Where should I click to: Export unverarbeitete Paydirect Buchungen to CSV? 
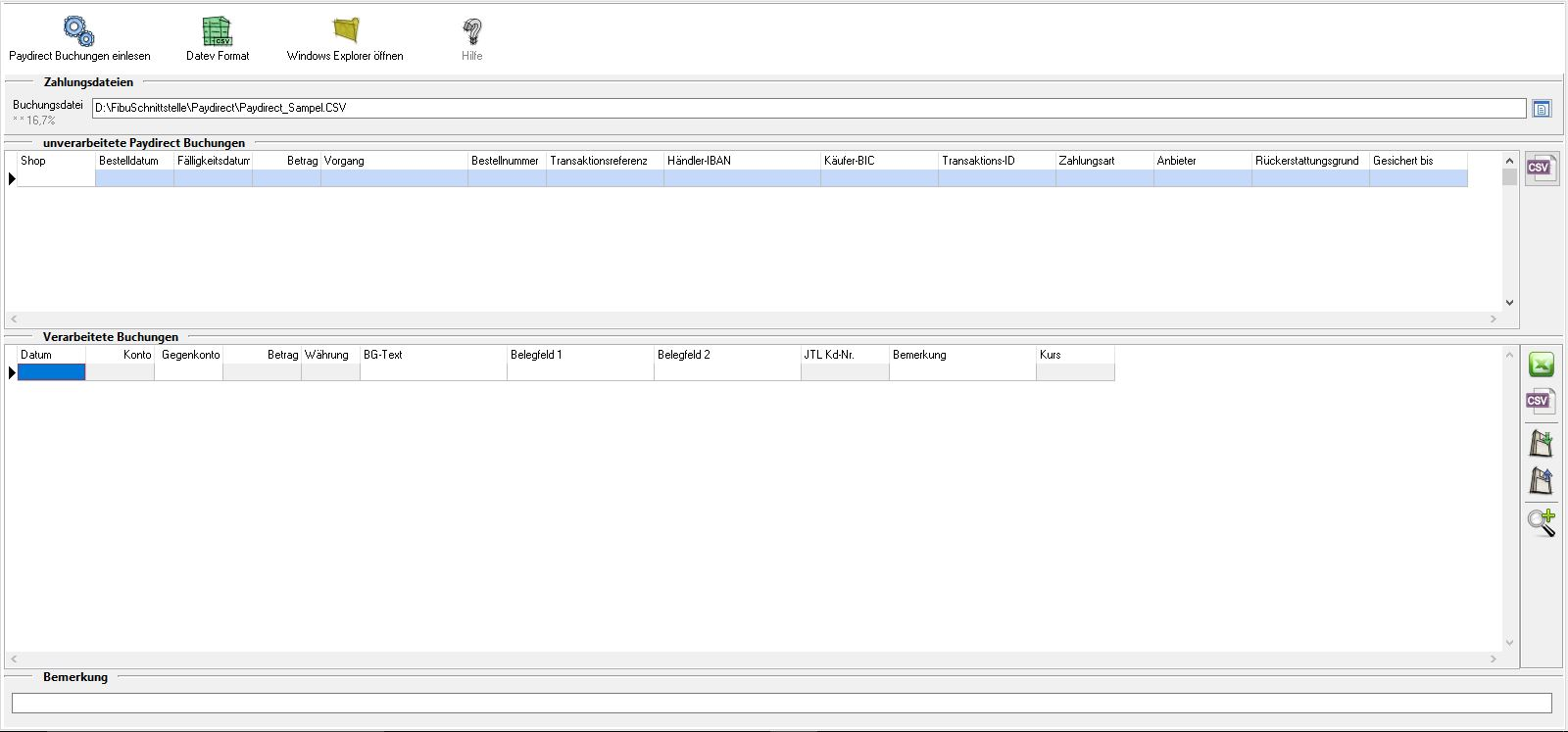pyautogui.click(x=1540, y=168)
